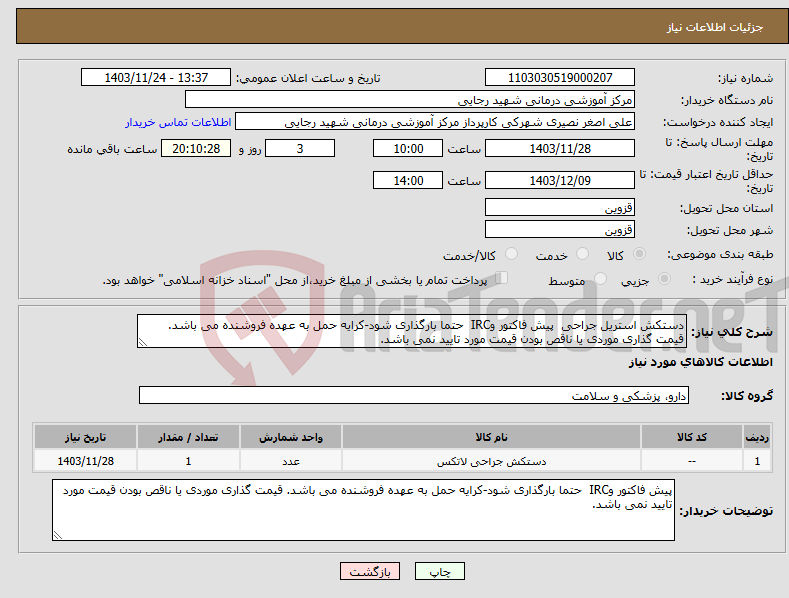Select the متوسط purchase type radio
Viewport: 789px width, 598px height.
[x=600, y=278]
